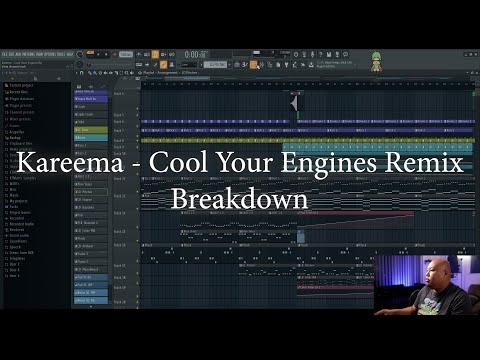Viewport: 480px width, 360px height.
Task: Click the 0:00 song time display
Action: 196,54
